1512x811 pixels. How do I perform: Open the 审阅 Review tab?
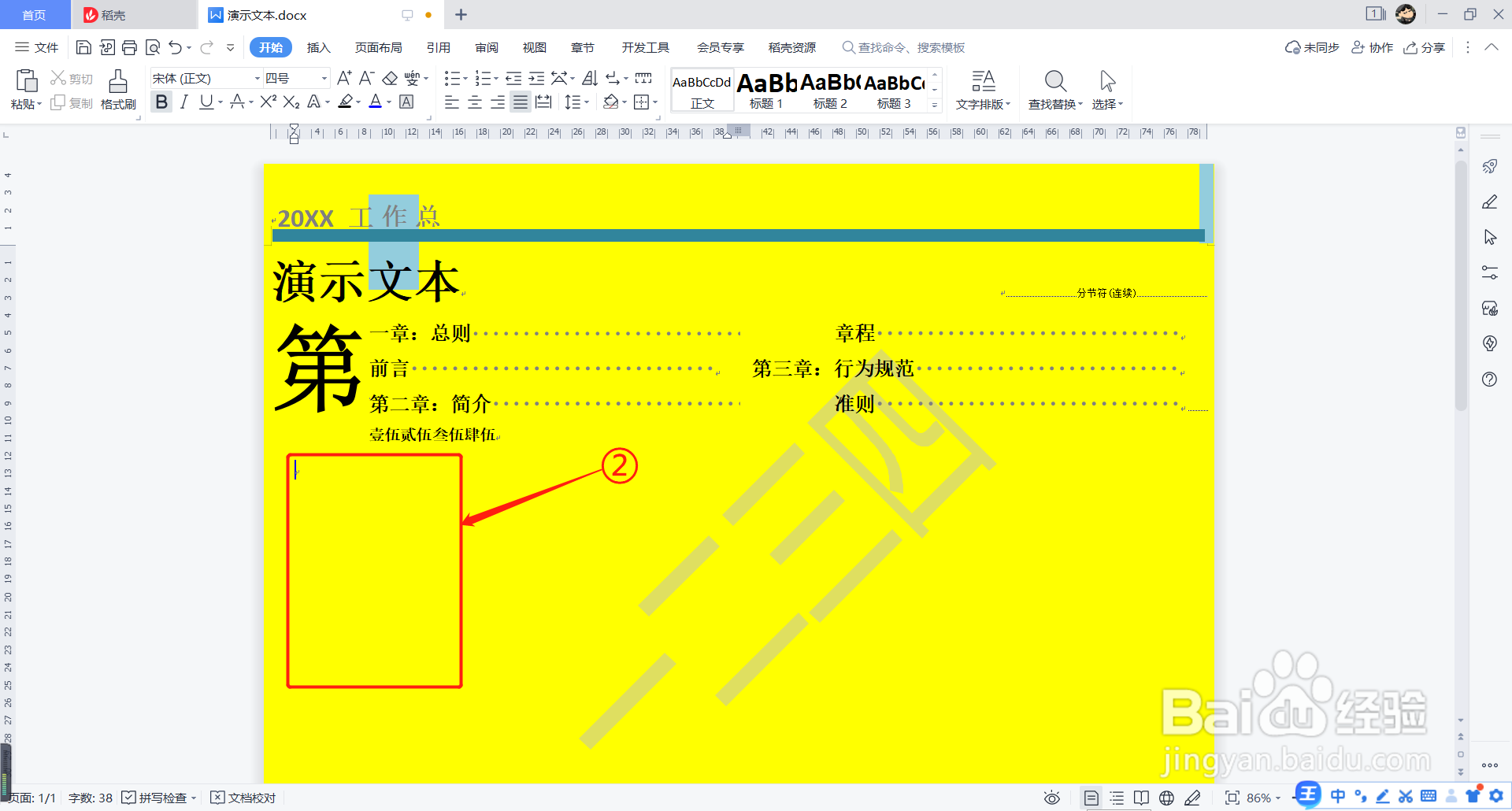(x=487, y=47)
